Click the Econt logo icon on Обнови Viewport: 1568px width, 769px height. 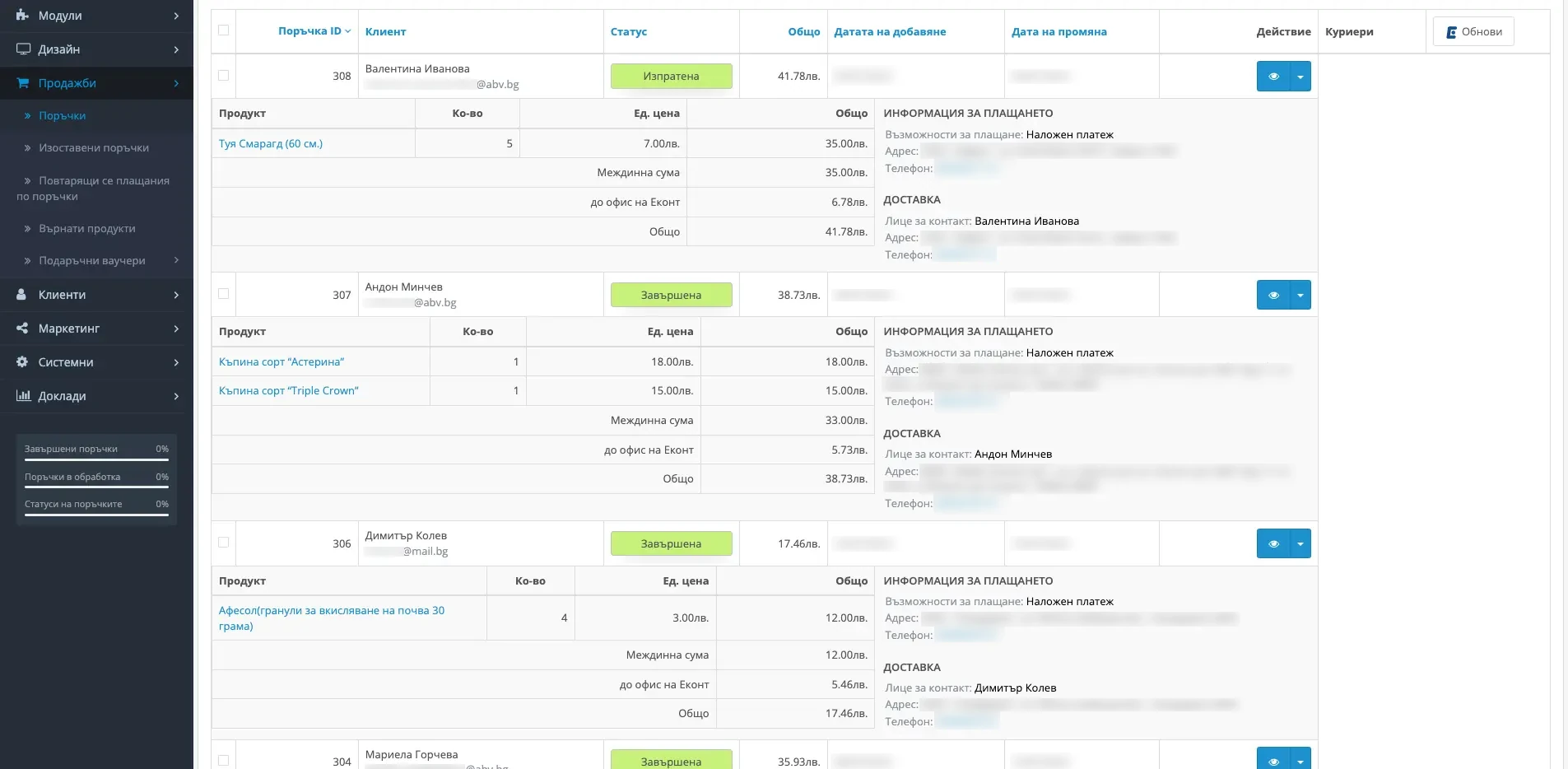[x=1451, y=32]
